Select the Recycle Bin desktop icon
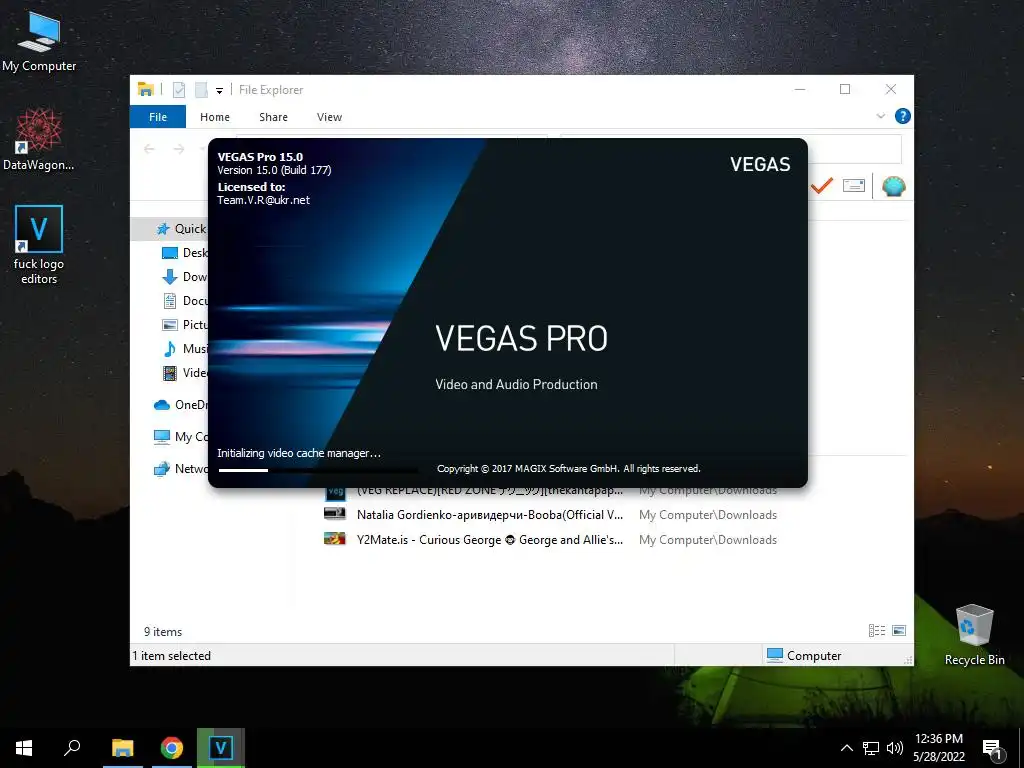This screenshot has width=1024, height=768. [974, 635]
